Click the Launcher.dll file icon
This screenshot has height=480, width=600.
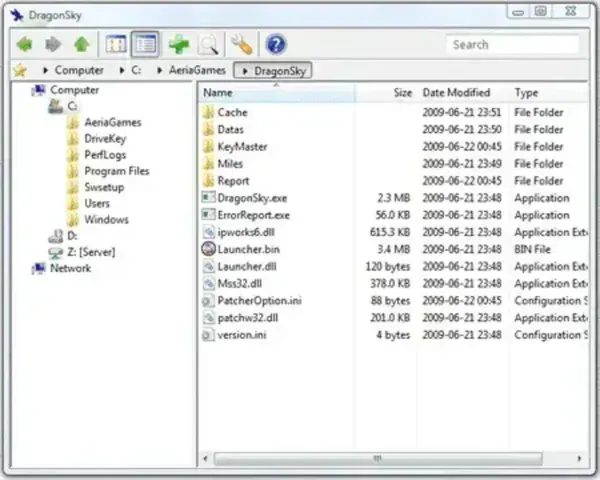[x=209, y=266]
